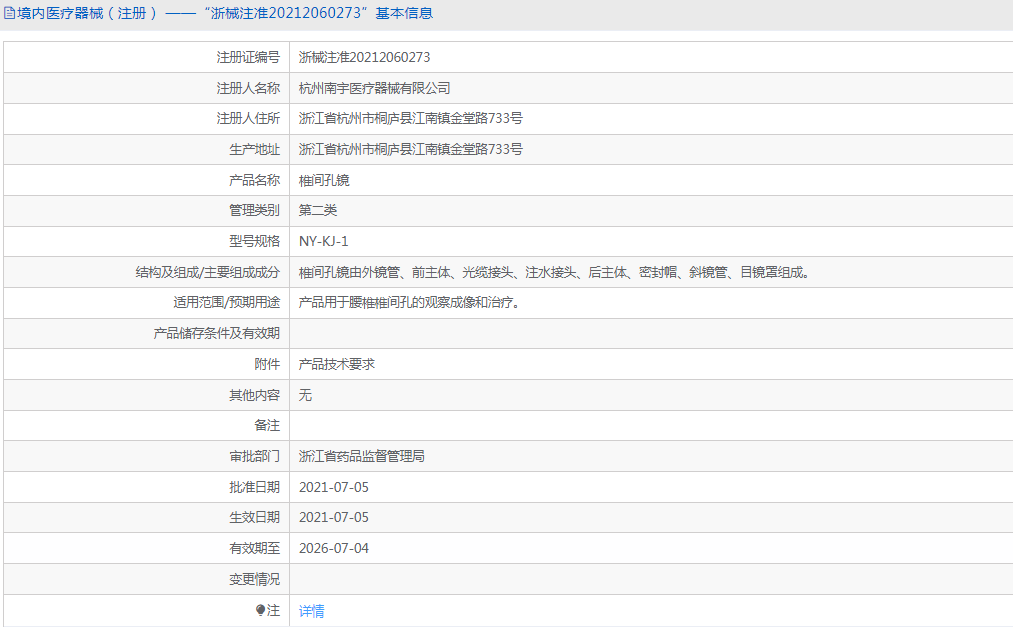Viewport: 1013px width, 627px height.
Task: Click the 有效期至 label
Action: coord(255,548)
